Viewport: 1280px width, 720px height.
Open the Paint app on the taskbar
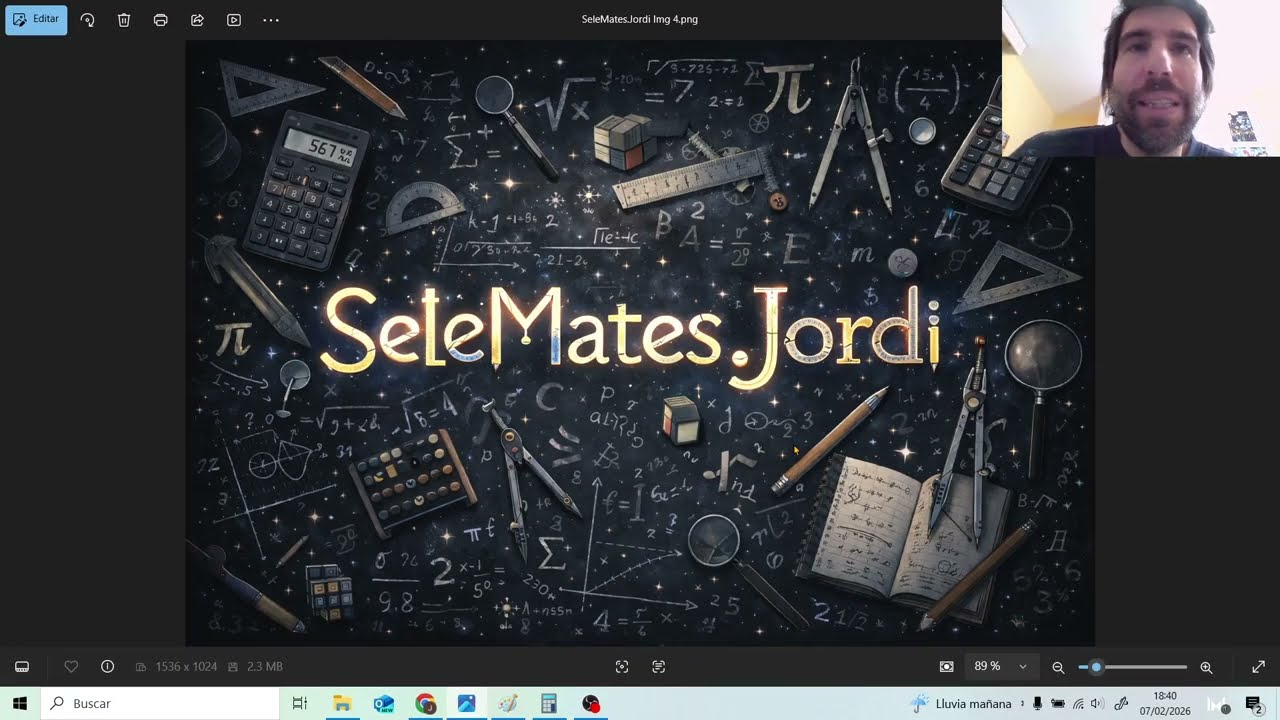[x=508, y=704]
